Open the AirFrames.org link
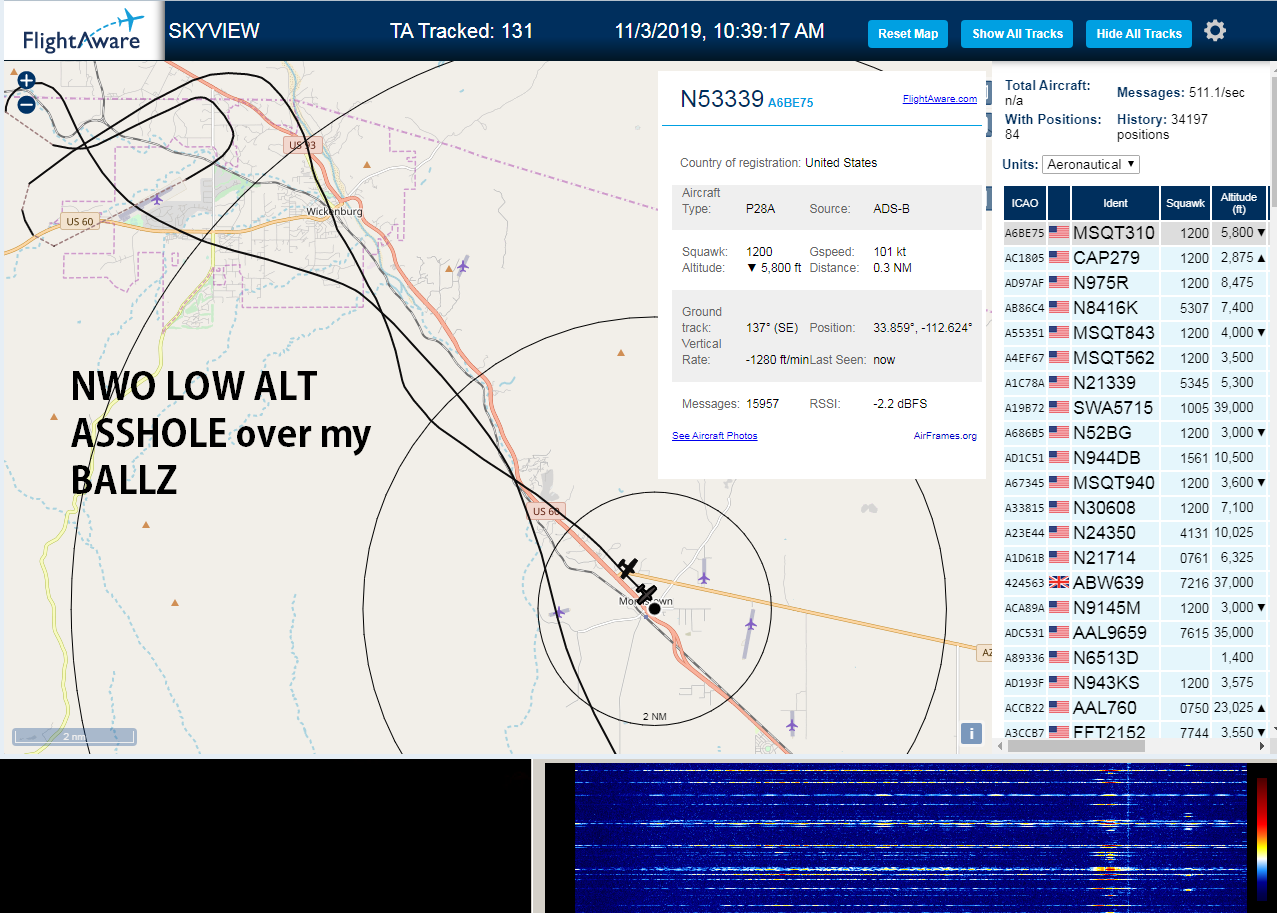 945,435
